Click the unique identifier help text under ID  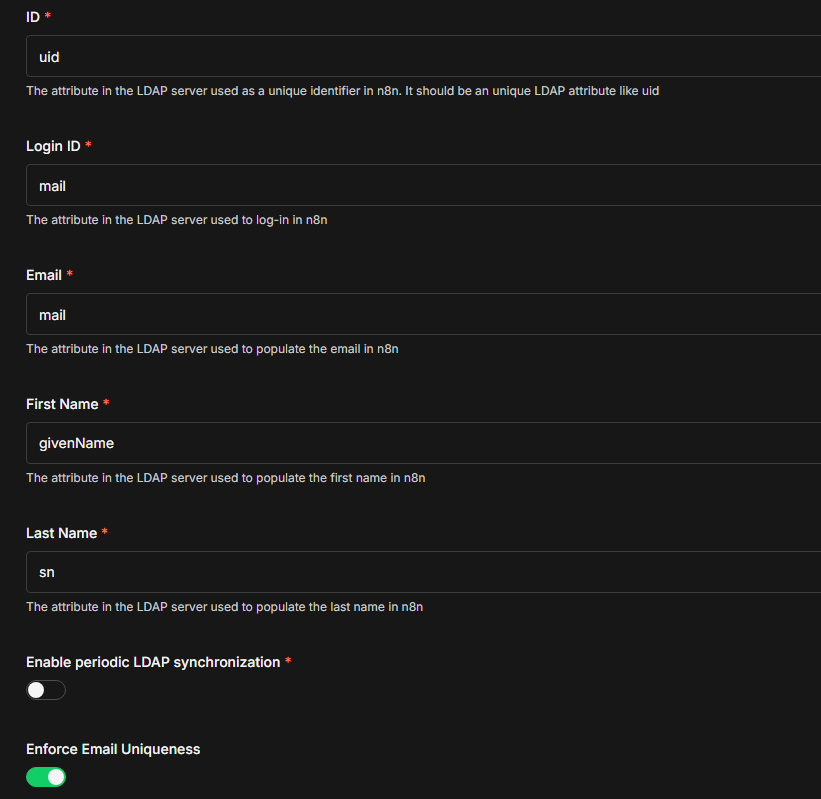click(x=342, y=91)
